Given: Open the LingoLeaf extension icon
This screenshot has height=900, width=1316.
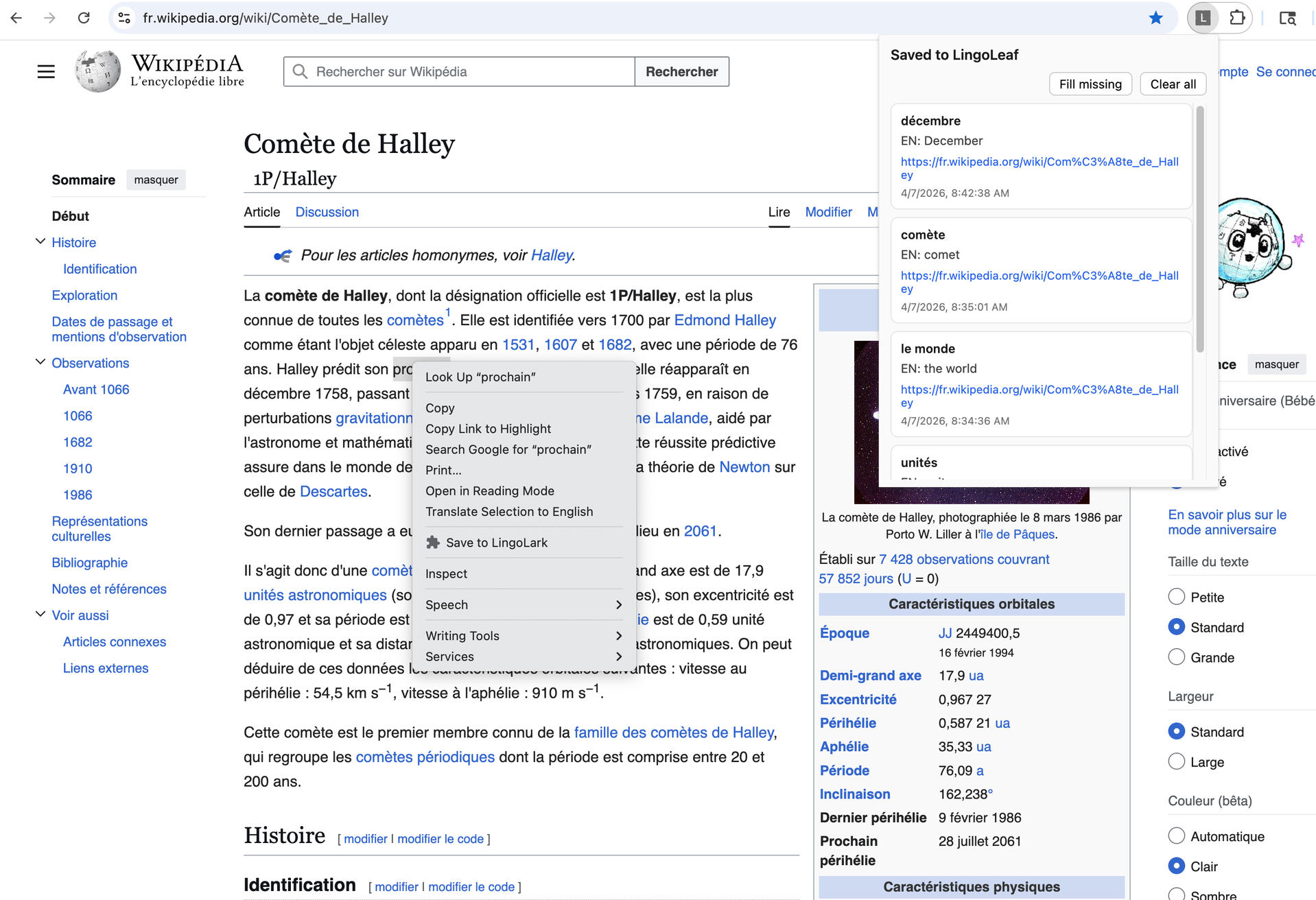Looking at the screenshot, I should coord(1203,18).
